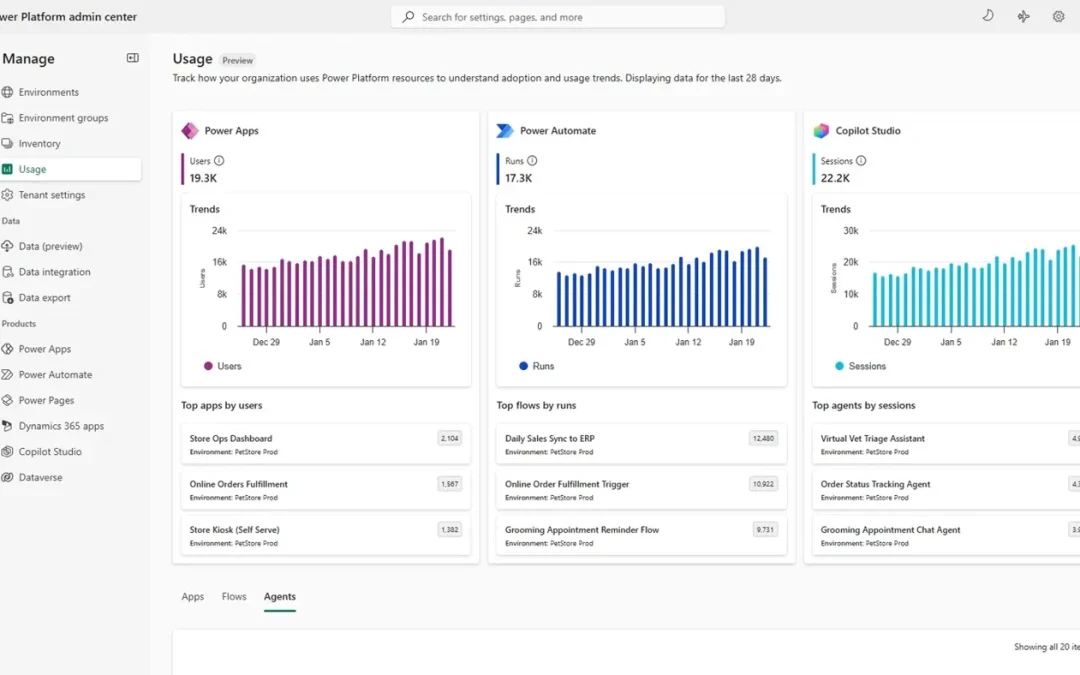Click the Power Apps card logo
The image size is (1080, 675).
coord(189,130)
